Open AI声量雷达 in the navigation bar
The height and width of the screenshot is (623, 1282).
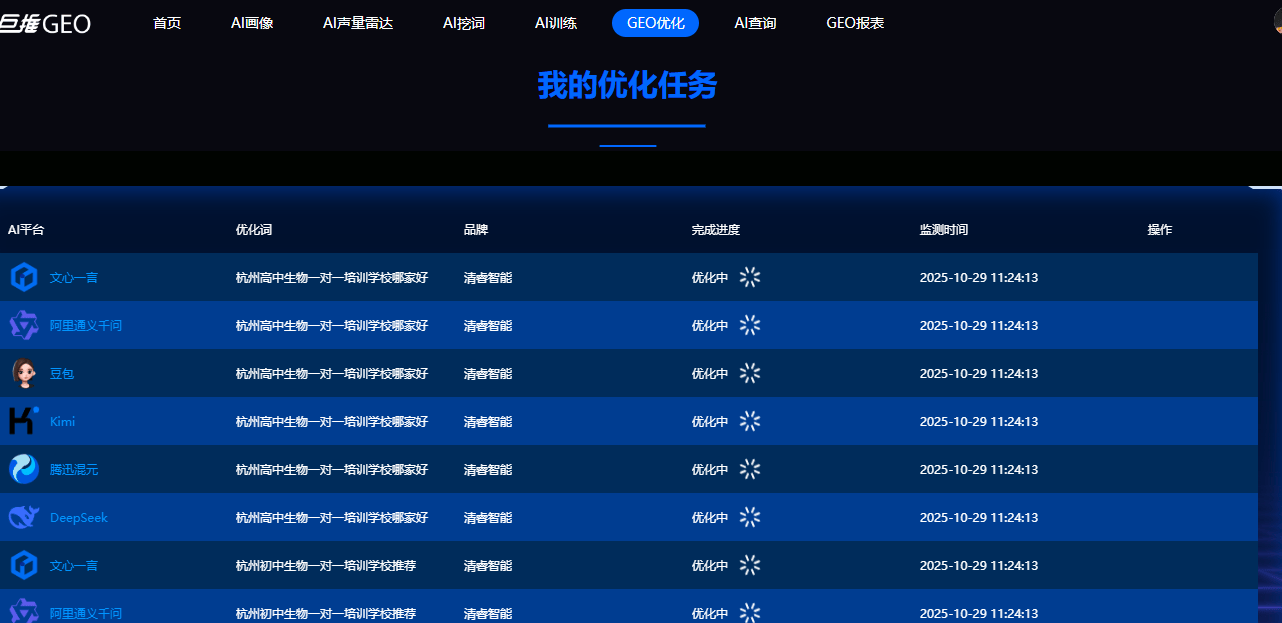tap(358, 23)
